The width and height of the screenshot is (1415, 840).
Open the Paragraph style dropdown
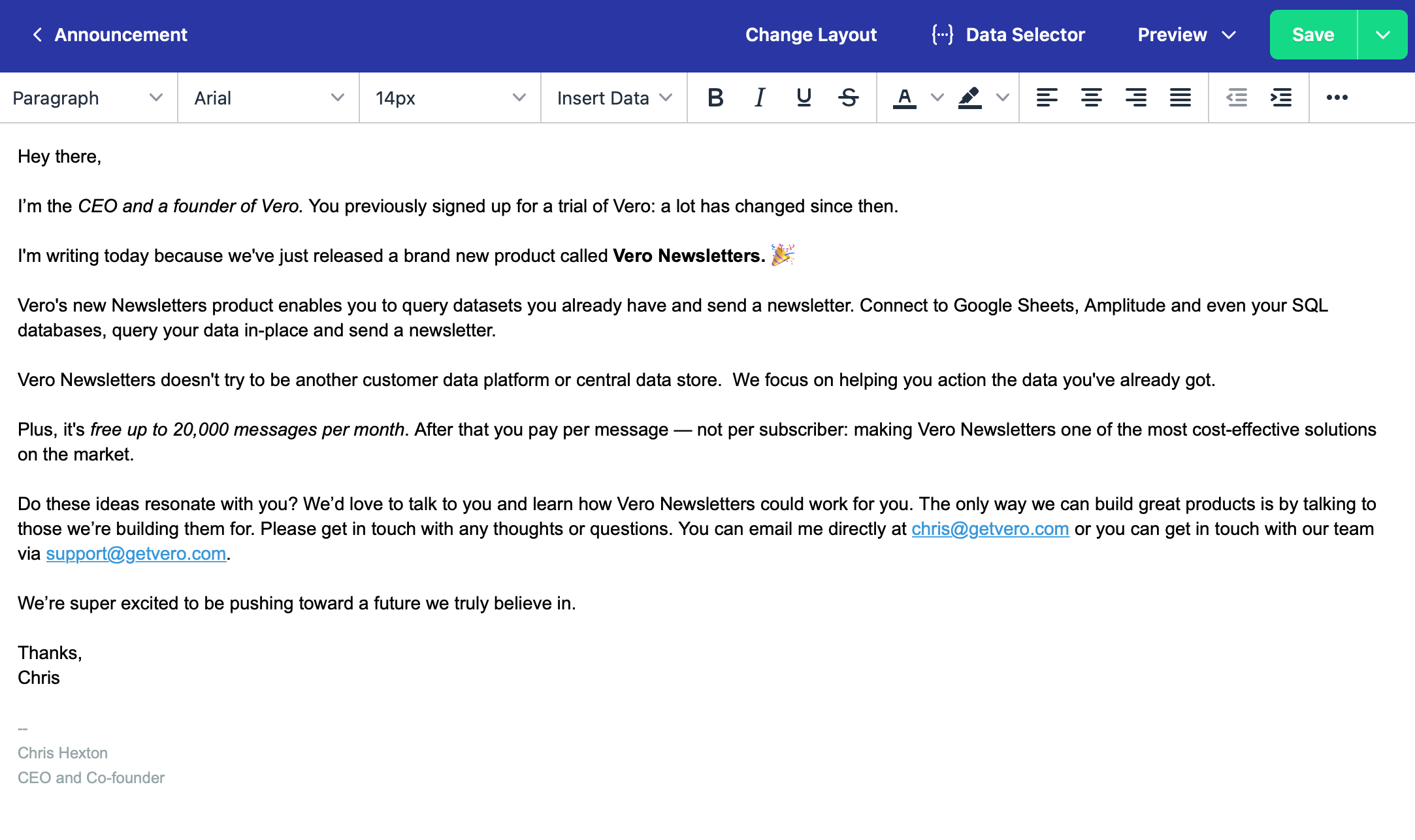[x=88, y=98]
